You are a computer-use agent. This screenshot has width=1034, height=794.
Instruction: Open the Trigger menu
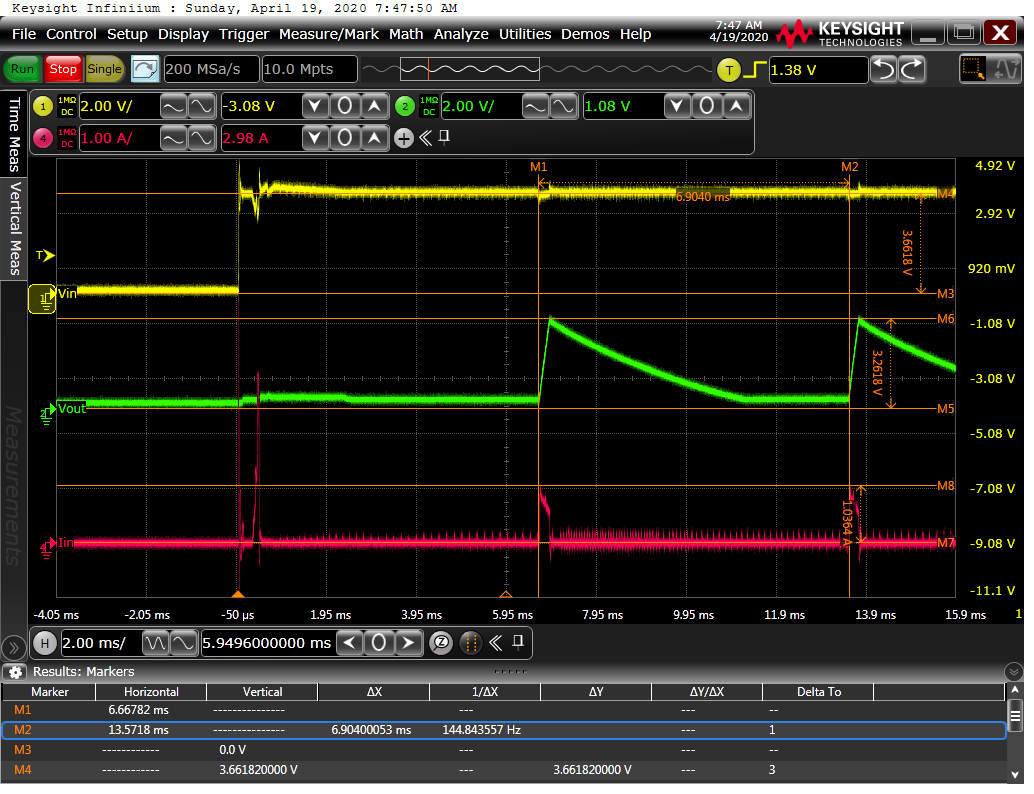243,34
